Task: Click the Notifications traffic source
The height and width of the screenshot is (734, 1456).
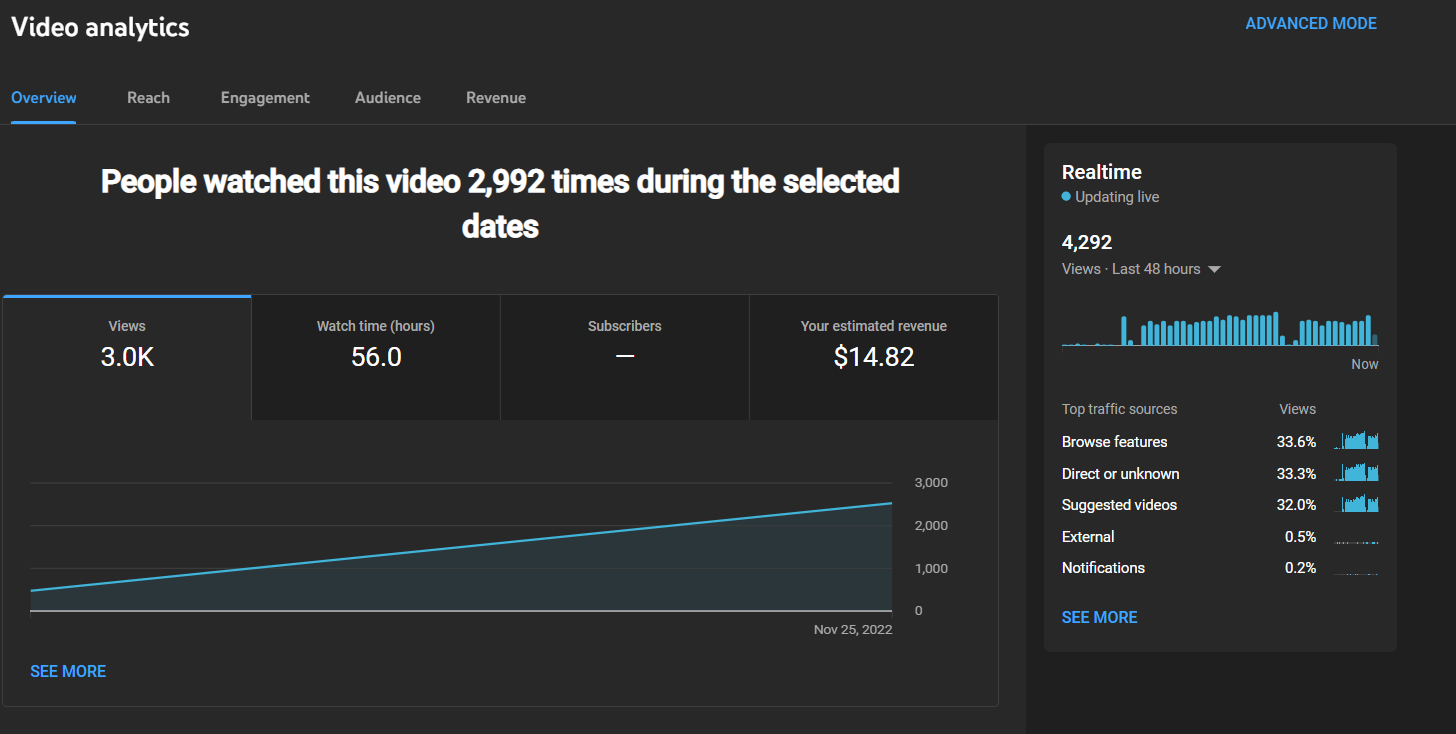Action: [1103, 568]
